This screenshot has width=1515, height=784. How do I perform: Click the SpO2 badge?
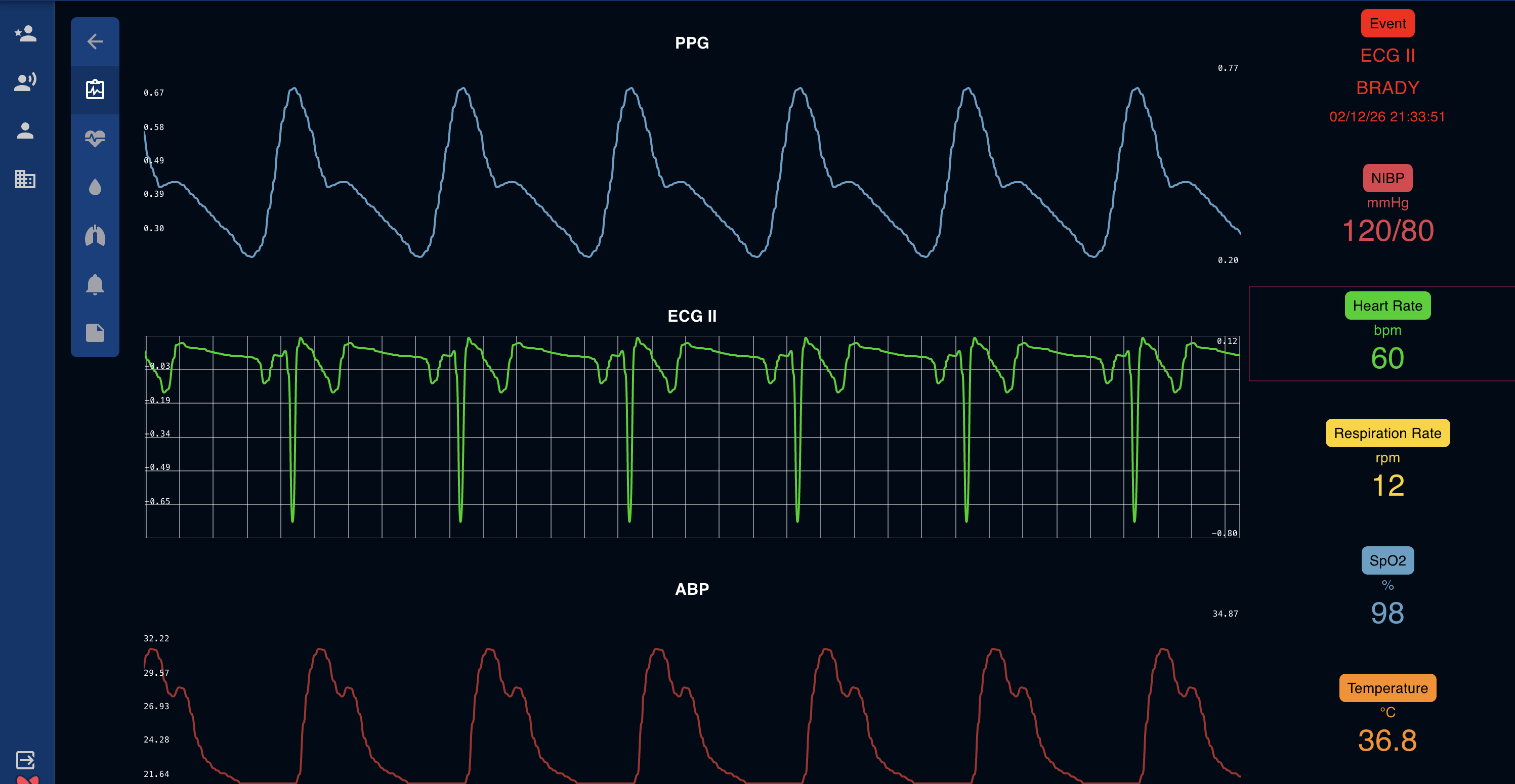1387,560
